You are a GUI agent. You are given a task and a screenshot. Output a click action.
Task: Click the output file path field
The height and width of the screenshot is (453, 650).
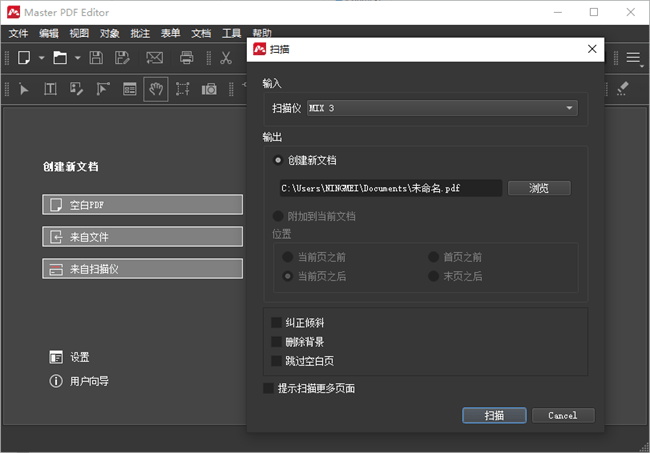click(x=389, y=188)
